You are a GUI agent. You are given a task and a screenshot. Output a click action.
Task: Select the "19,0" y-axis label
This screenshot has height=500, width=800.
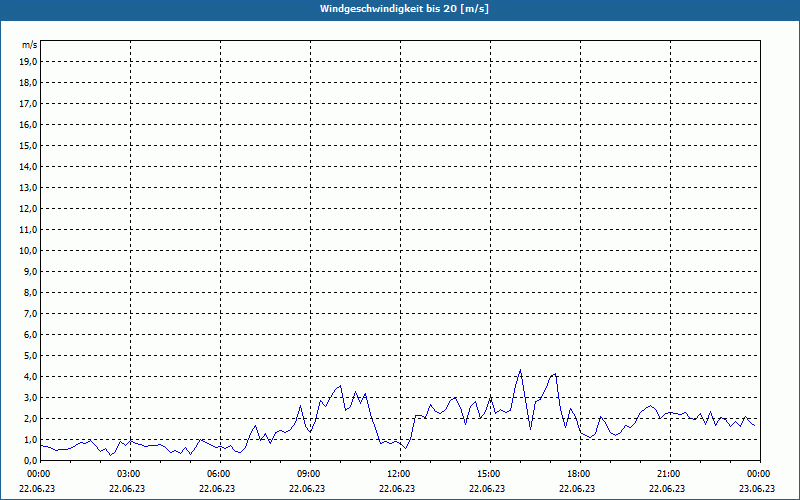(28, 62)
